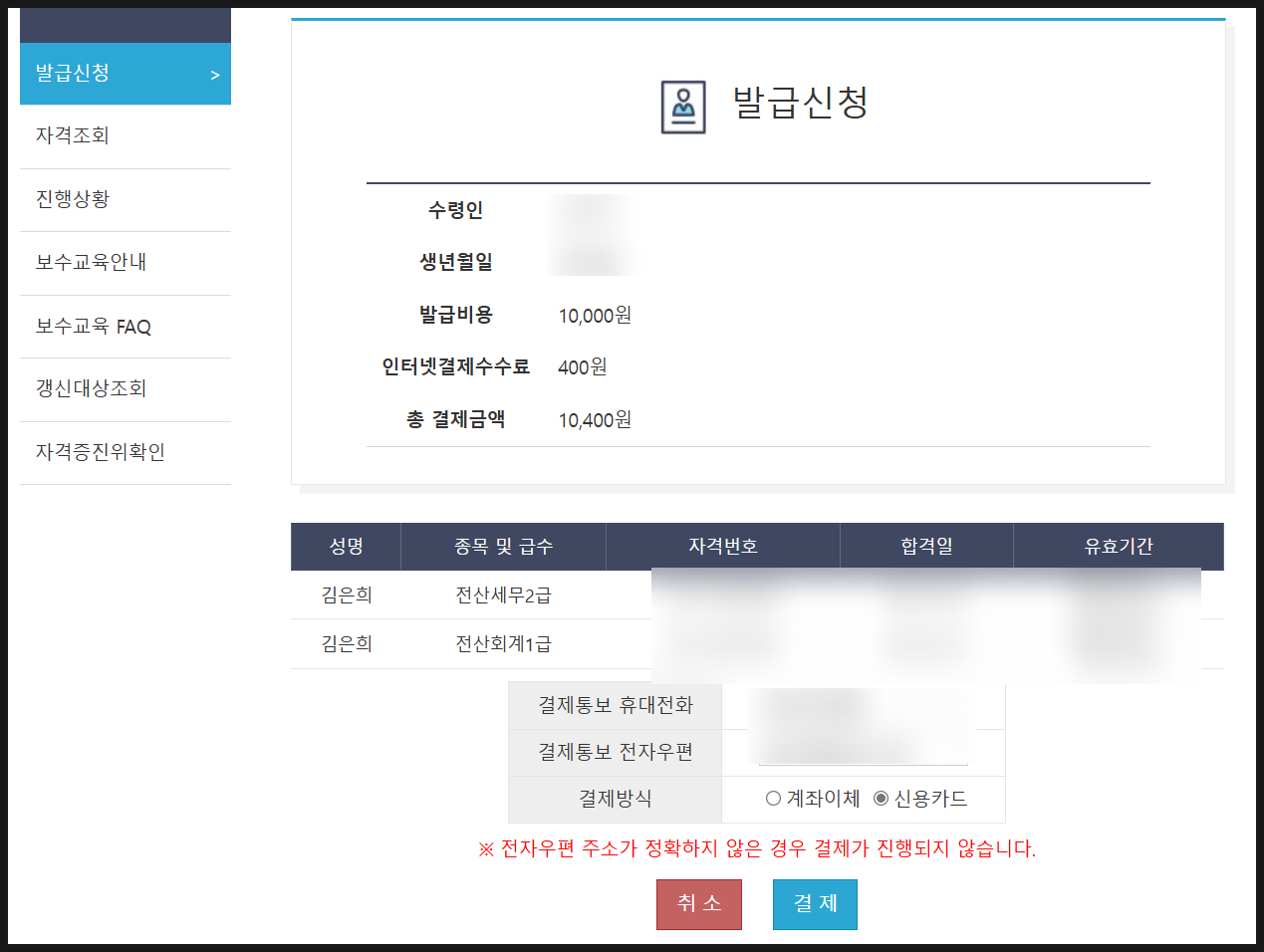Click the 성명 column header
The image size is (1264, 952).
click(346, 547)
